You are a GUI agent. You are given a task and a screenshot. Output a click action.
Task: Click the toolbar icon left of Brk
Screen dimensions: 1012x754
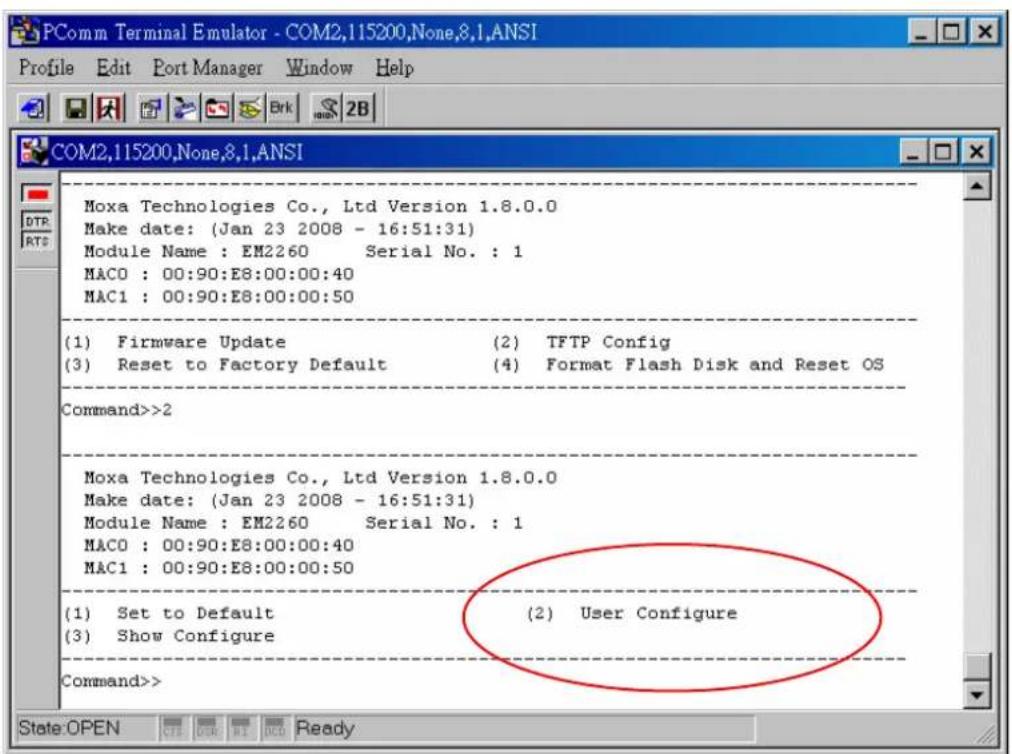250,108
